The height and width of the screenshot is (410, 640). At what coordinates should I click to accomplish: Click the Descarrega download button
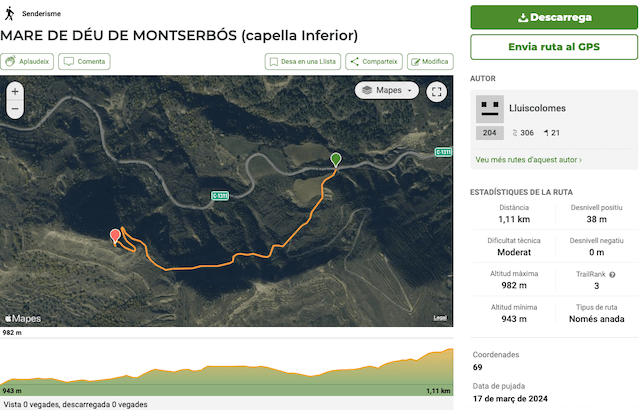[554, 17]
